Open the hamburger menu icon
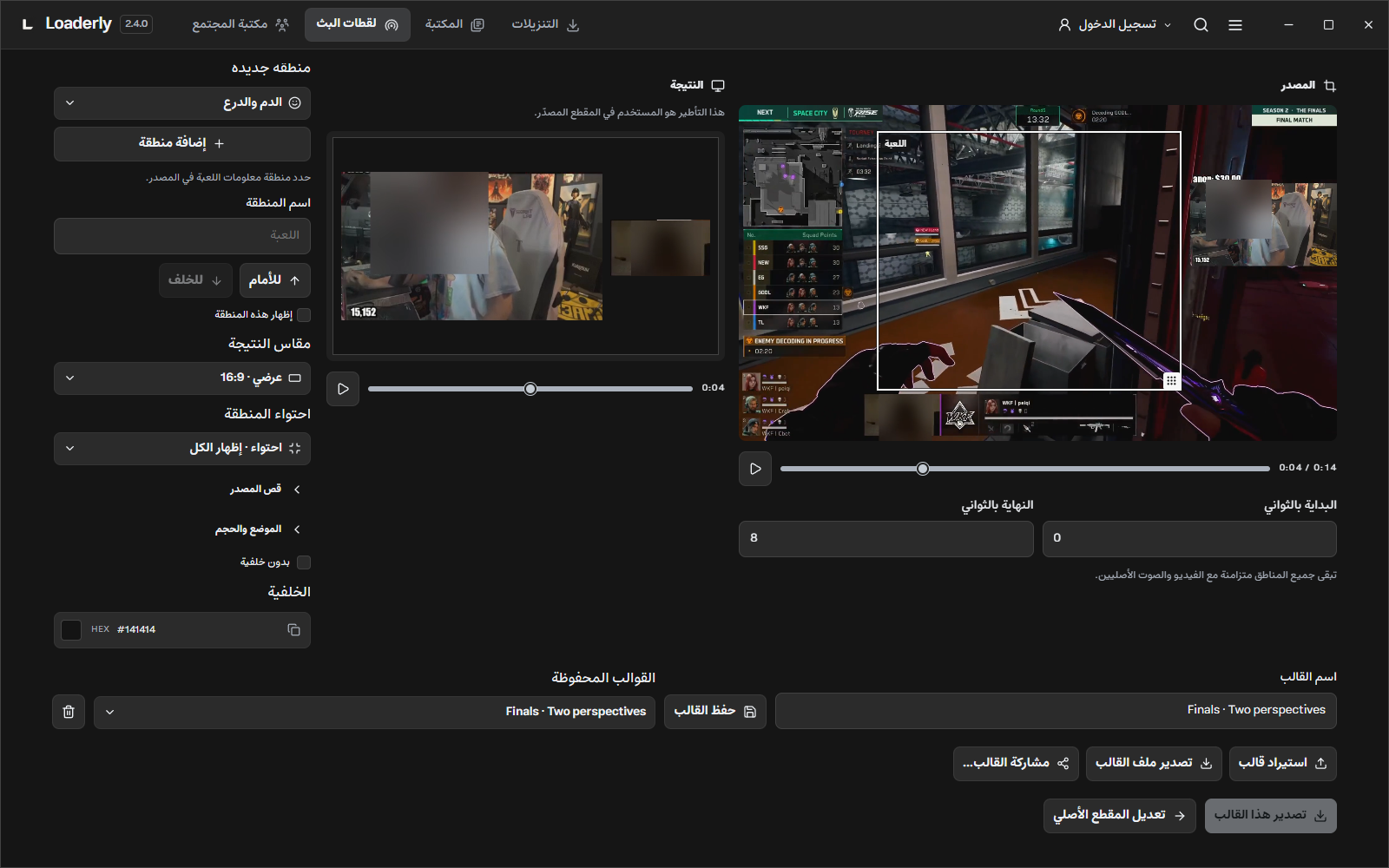Screen dimensions: 1389x868 tap(1235, 25)
